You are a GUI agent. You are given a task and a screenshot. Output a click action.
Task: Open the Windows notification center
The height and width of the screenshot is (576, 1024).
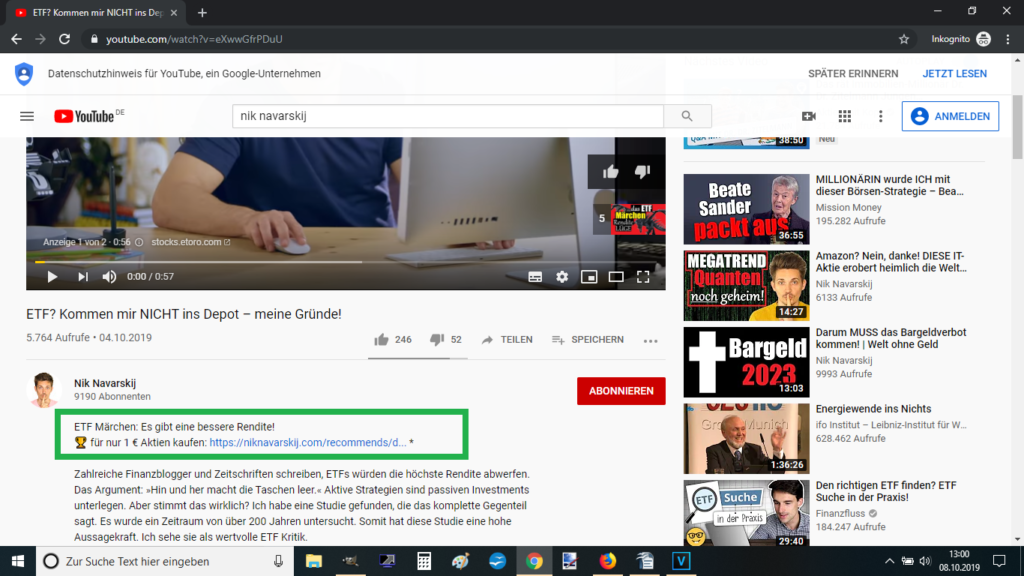[999, 561]
